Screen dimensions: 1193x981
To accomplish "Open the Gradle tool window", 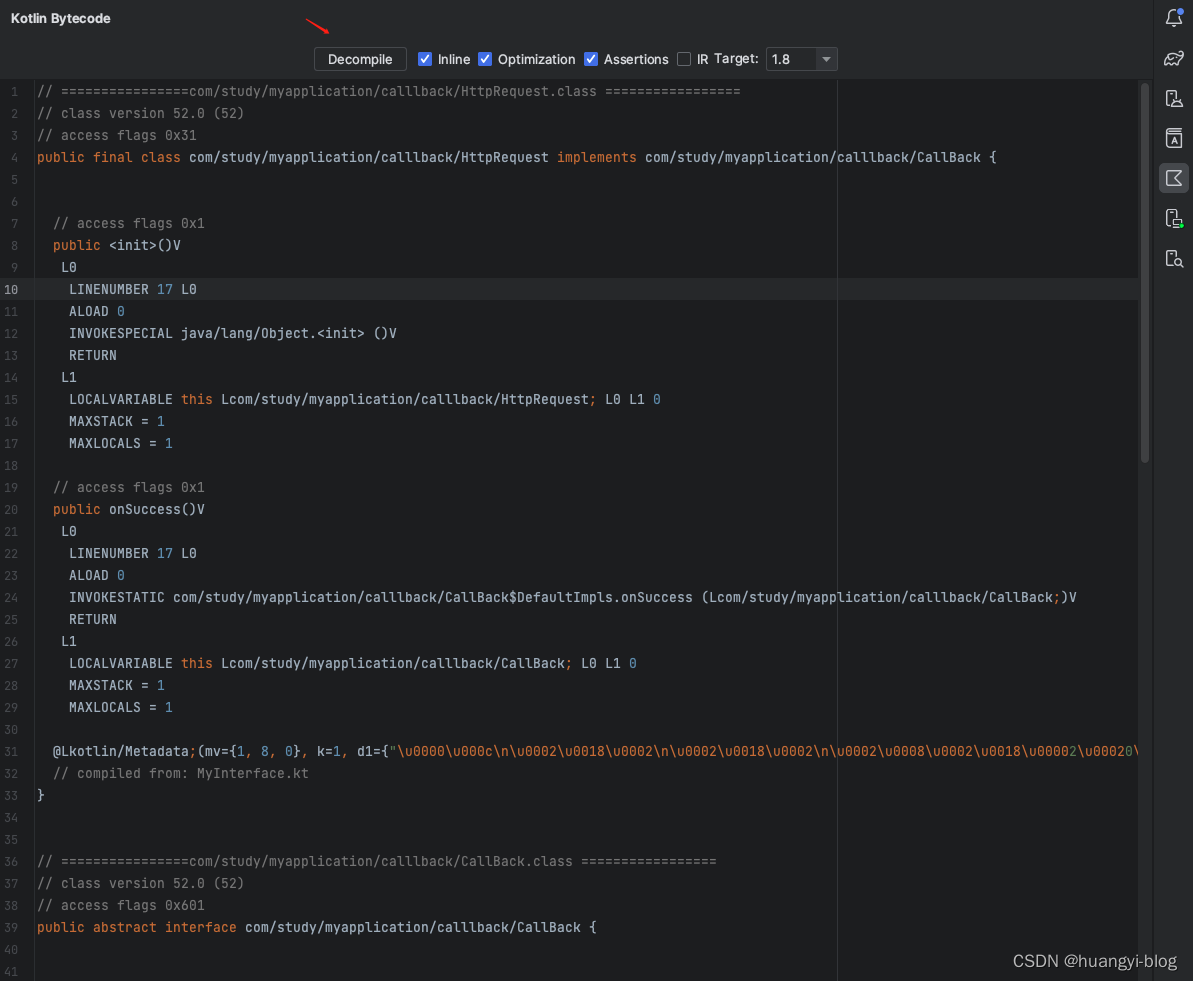I will [1173, 59].
